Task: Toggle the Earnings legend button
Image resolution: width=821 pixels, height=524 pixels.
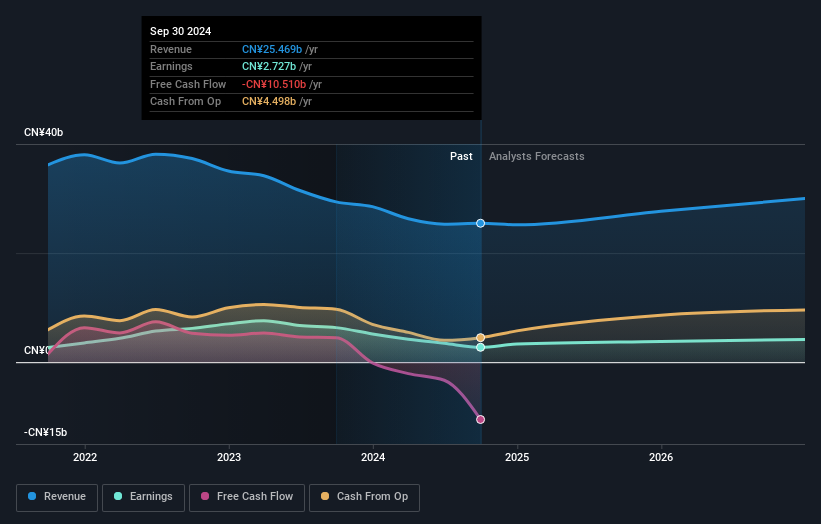Action: (x=143, y=497)
